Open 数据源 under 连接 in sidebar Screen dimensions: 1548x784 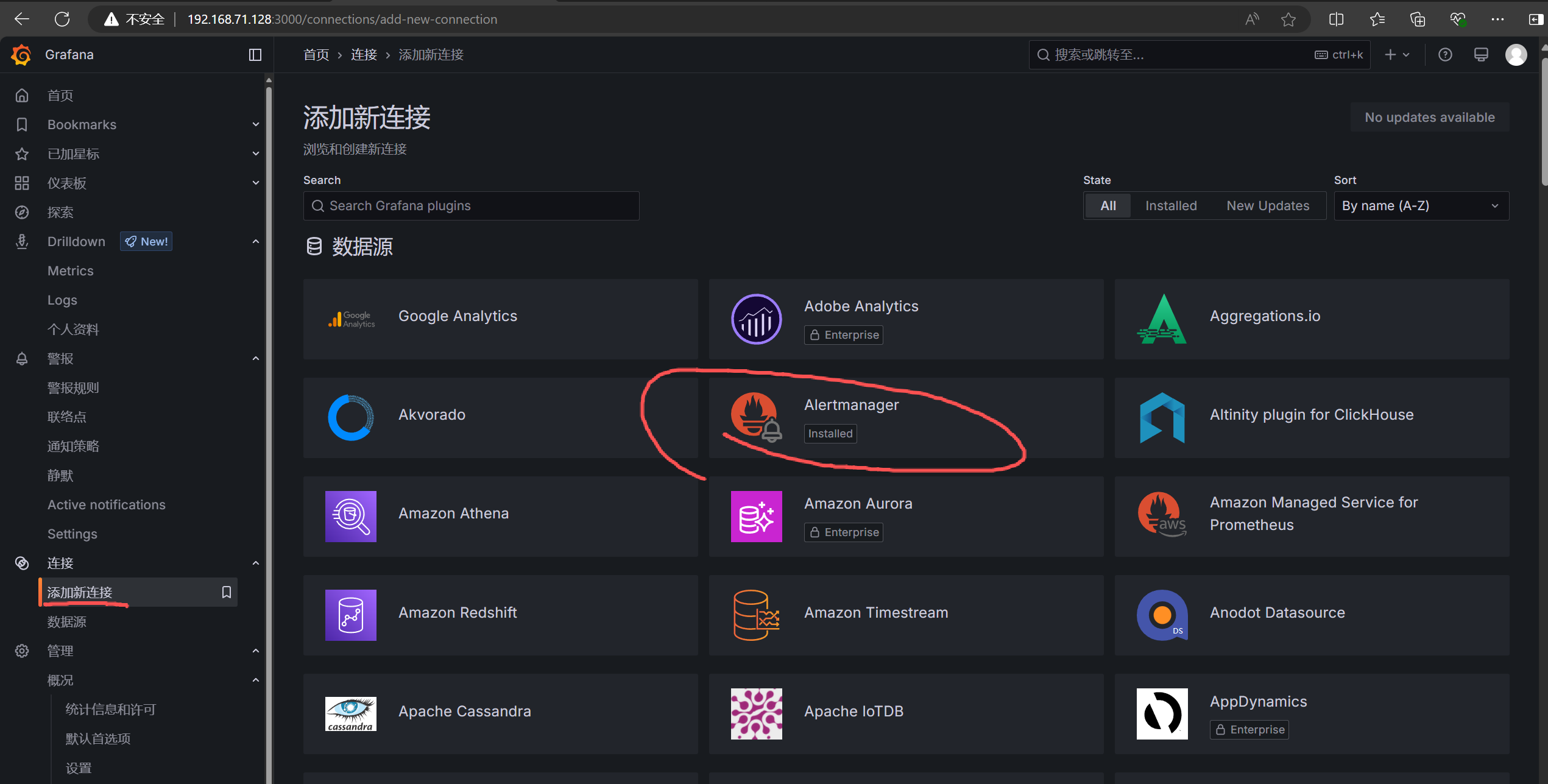click(67, 621)
